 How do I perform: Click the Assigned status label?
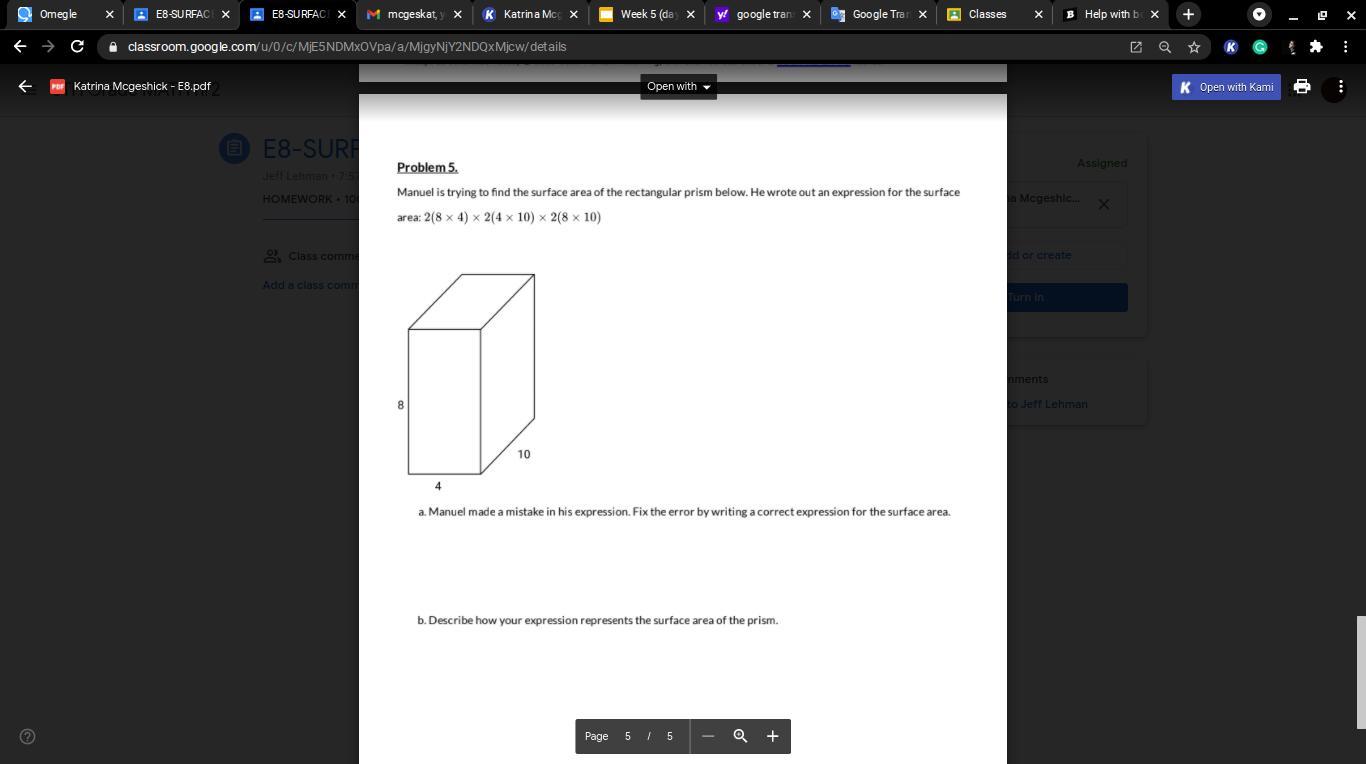click(x=1102, y=163)
